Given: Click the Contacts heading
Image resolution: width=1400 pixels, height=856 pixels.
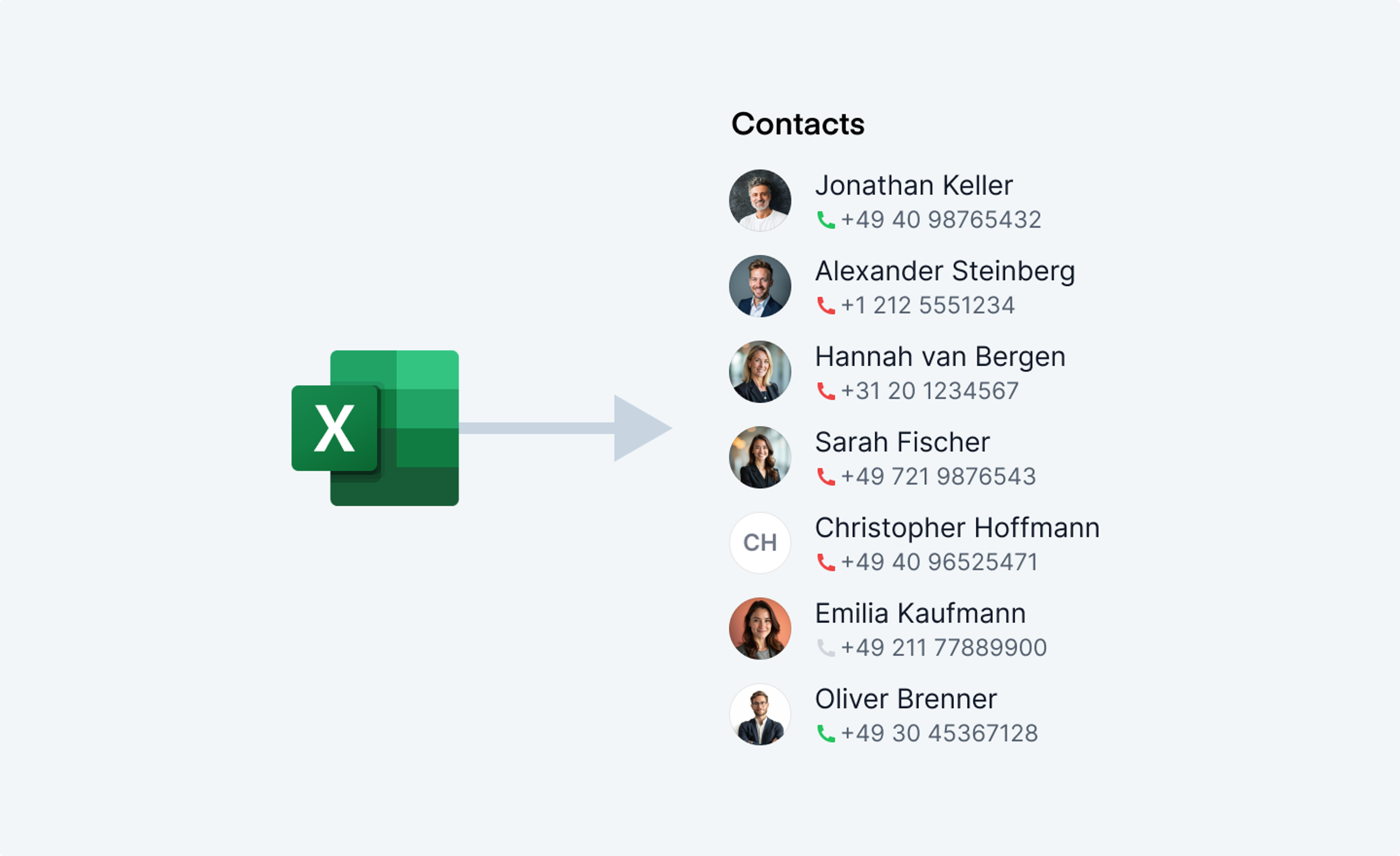Looking at the screenshot, I should tap(798, 124).
